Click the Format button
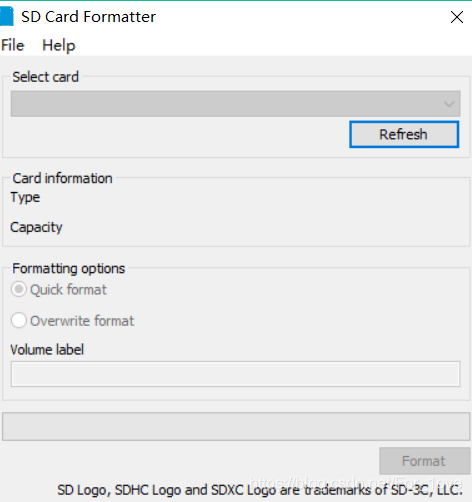 point(424,461)
